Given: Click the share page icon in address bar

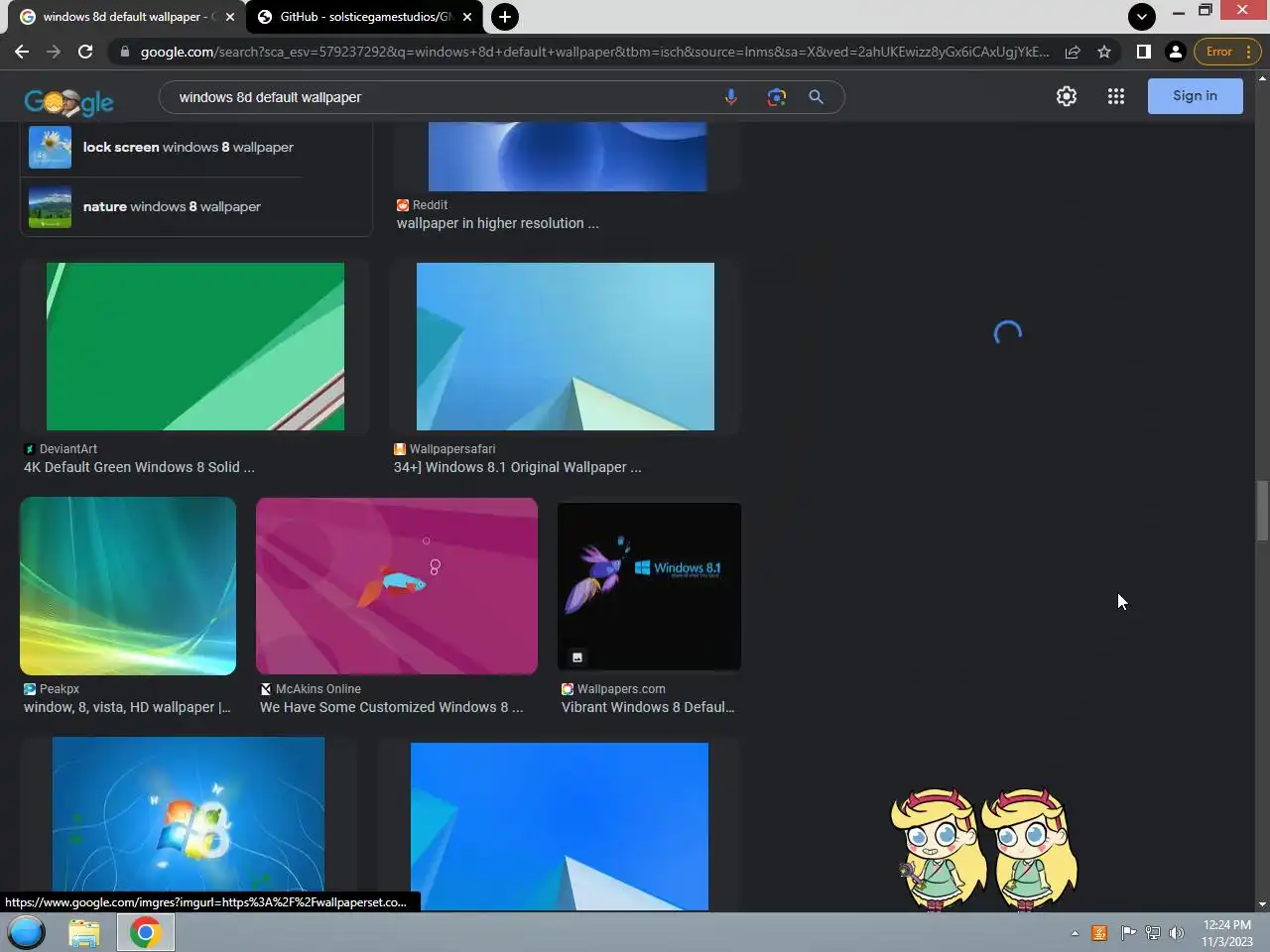Looking at the screenshot, I should click(1073, 52).
